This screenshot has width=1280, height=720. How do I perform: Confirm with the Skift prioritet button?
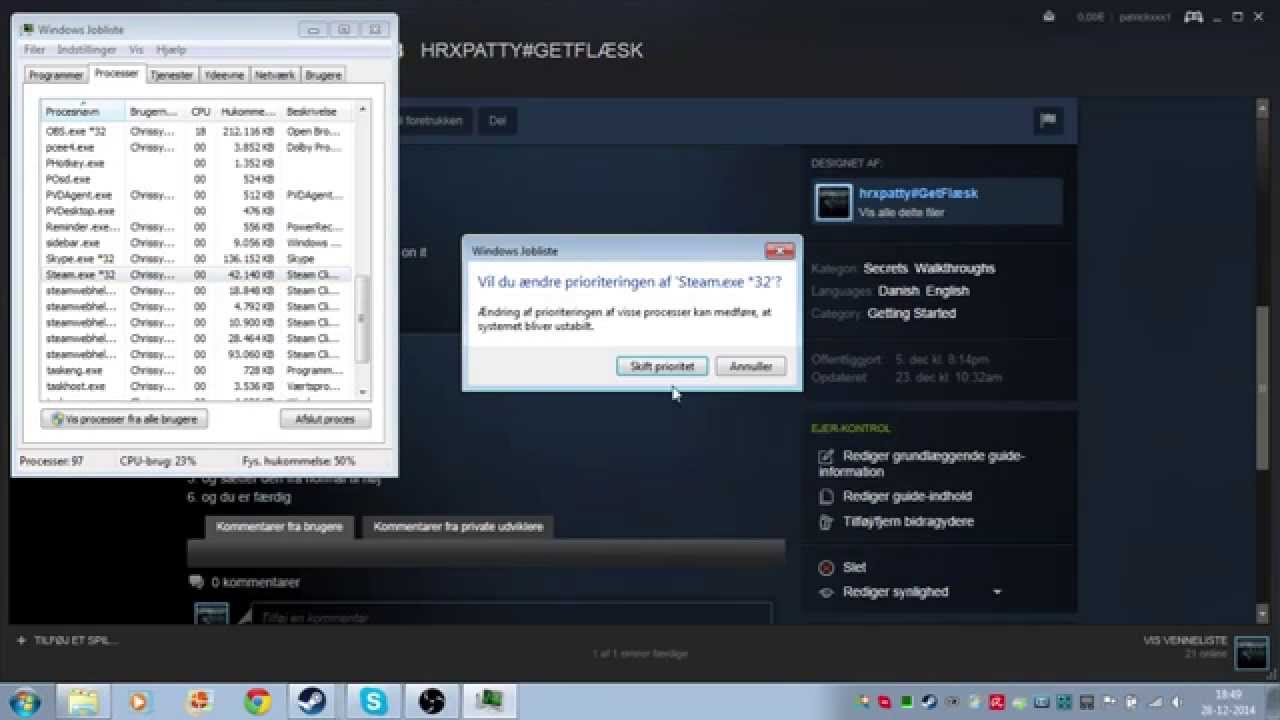tap(662, 366)
